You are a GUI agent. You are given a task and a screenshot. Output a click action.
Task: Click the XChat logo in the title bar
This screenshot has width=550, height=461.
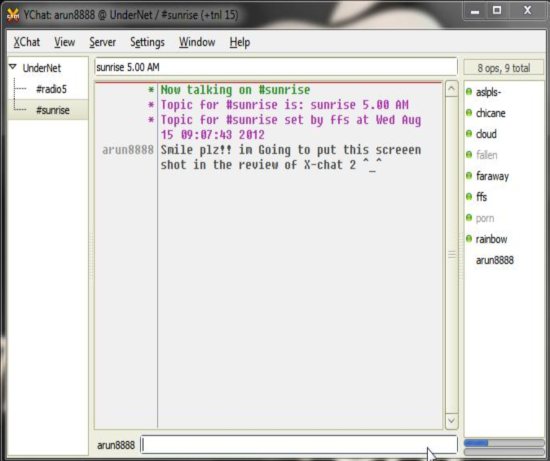point(13,15)
